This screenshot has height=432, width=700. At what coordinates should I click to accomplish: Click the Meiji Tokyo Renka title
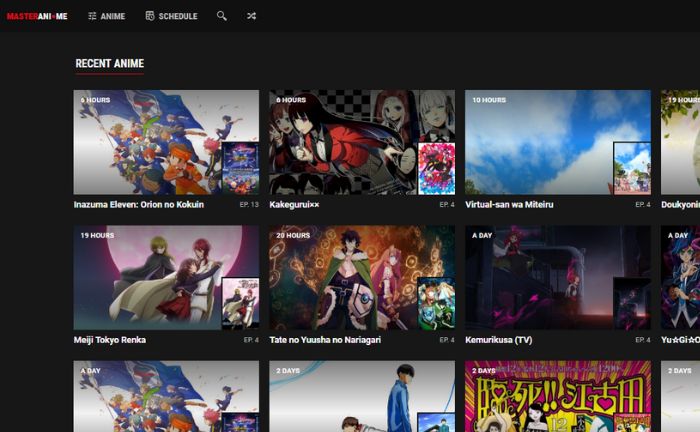(x=110, y=340)
